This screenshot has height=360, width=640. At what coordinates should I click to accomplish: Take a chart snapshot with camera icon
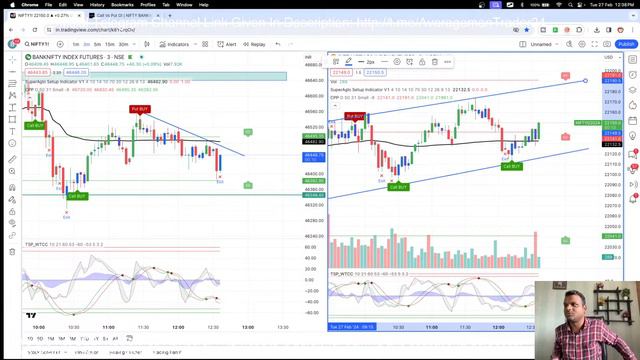(607, 44)
